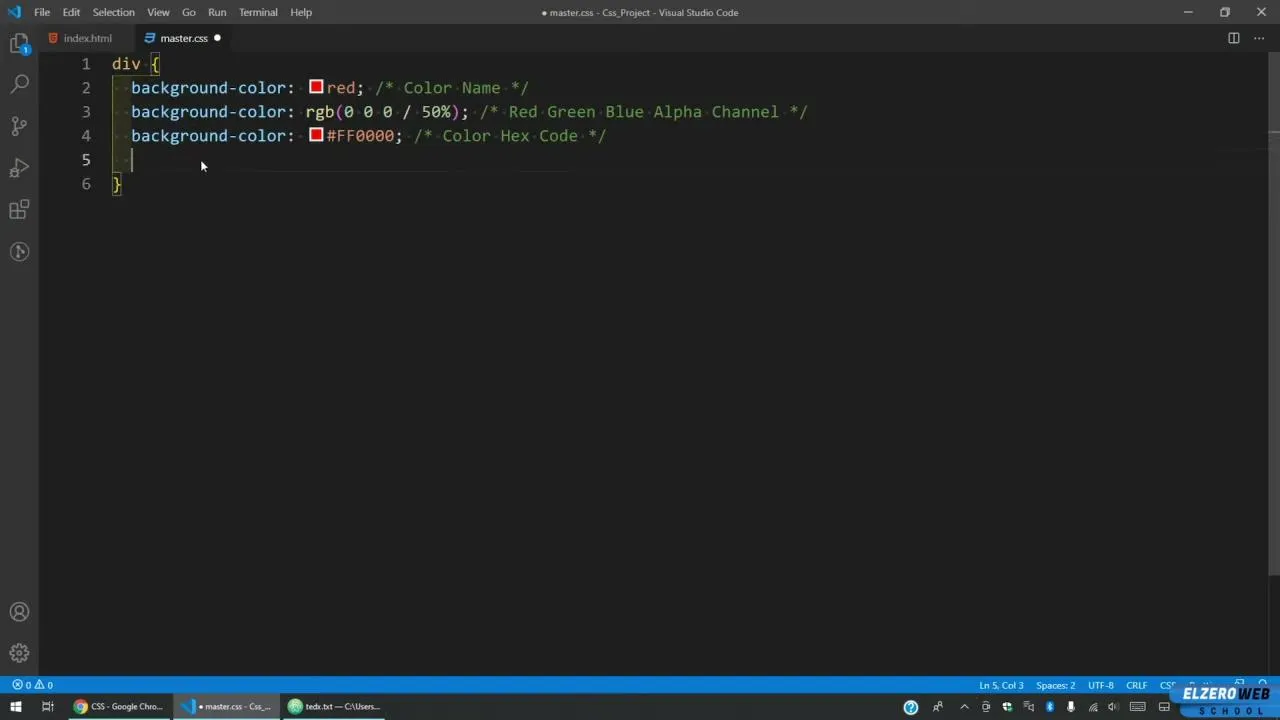This screenshot has height=720, width=1280.
Task: Open the Selection menu
Action: [113, 12]
